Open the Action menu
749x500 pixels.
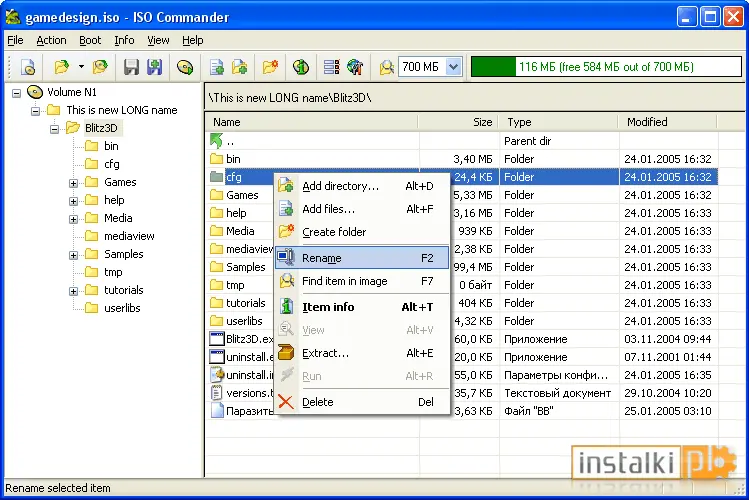(51, 40)
